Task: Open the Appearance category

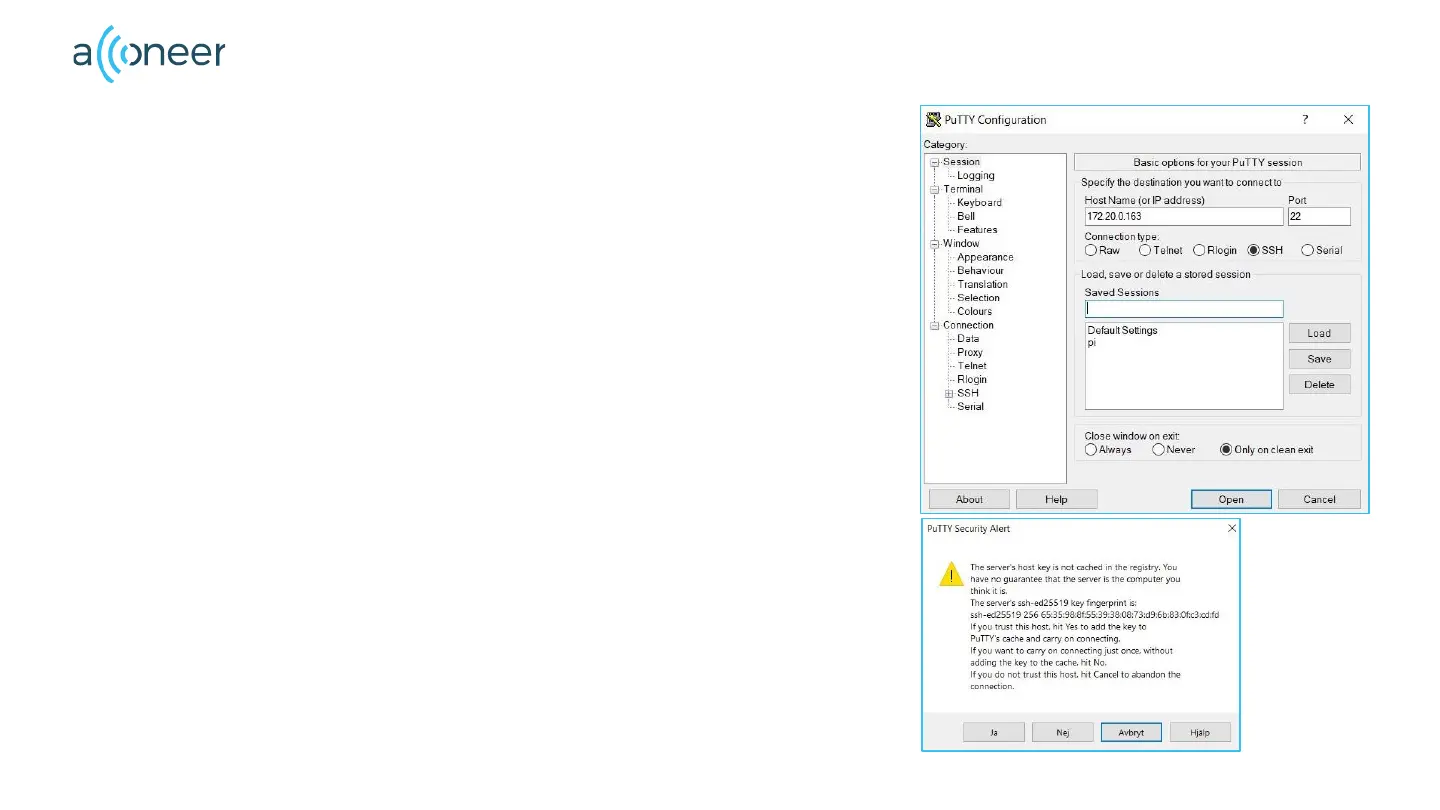Action: coord(985,257)
